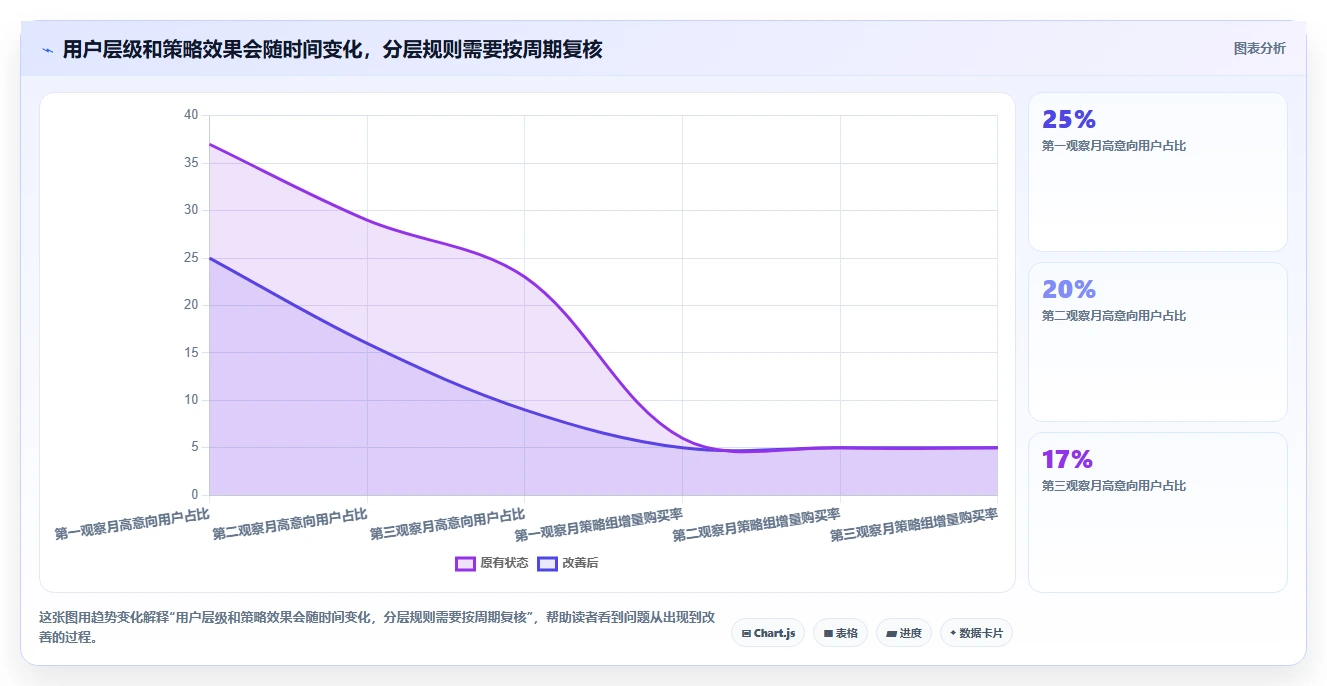The width and height of the screenshot is (1327, 686).
Task: Toggle the 原有状态 legend series
Action: click(x=492, y=563)
